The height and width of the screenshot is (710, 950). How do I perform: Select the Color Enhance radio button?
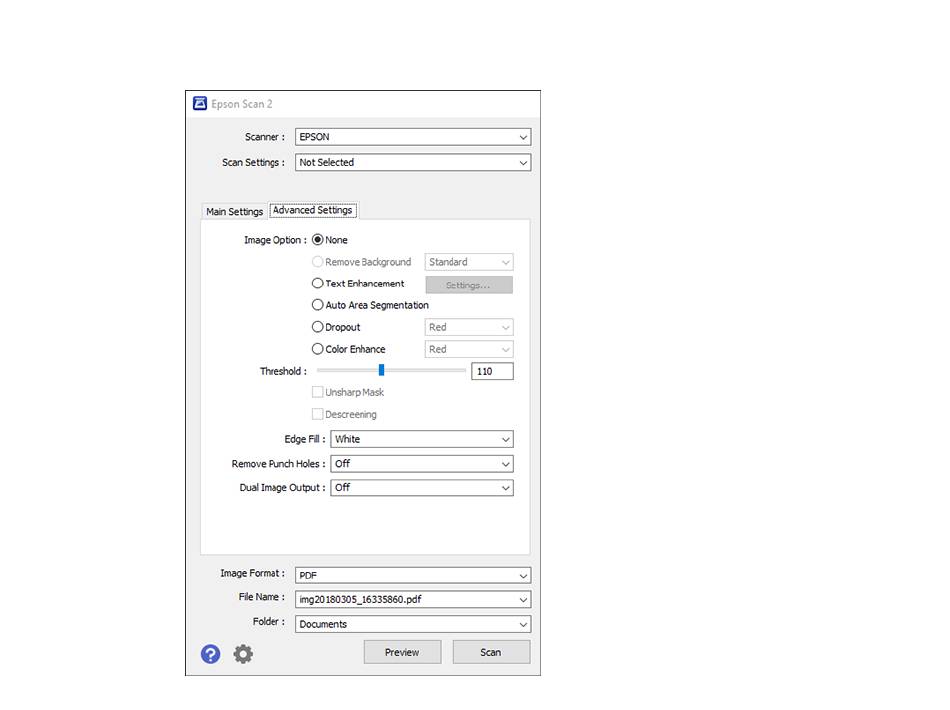317,349
